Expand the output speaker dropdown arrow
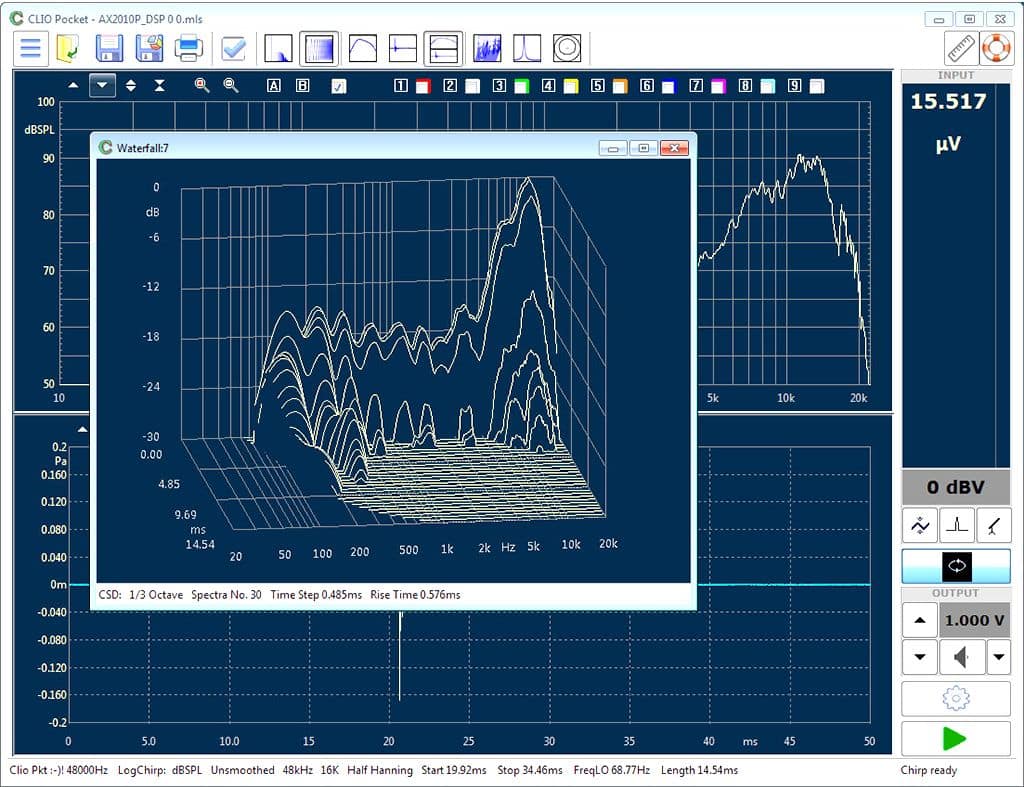Viewport: 1024px width, 787px height. [998, 657]
